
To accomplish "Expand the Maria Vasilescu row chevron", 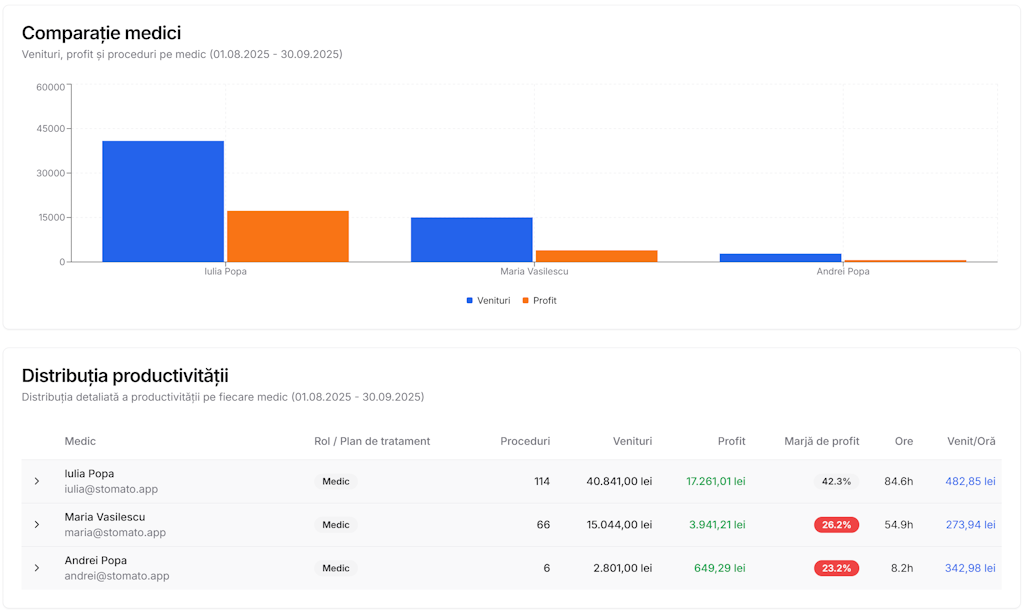I will click(x=37, y=525).
